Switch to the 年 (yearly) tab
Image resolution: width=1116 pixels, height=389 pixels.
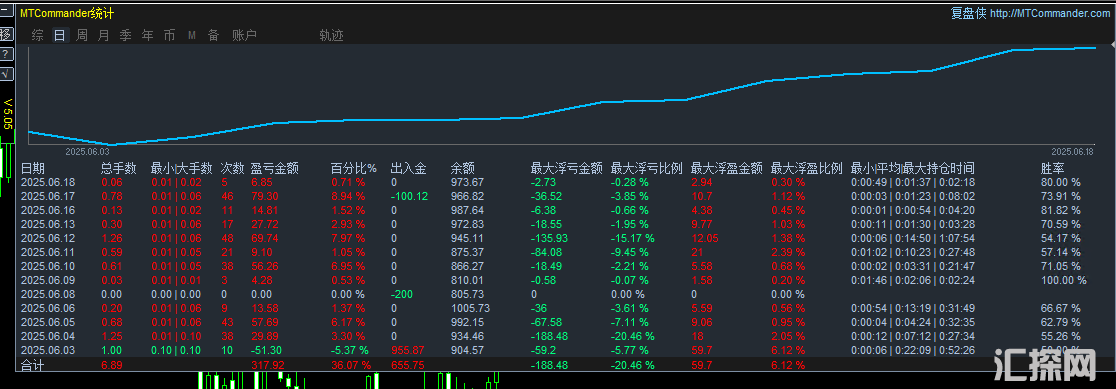click(x=147, y=36)
